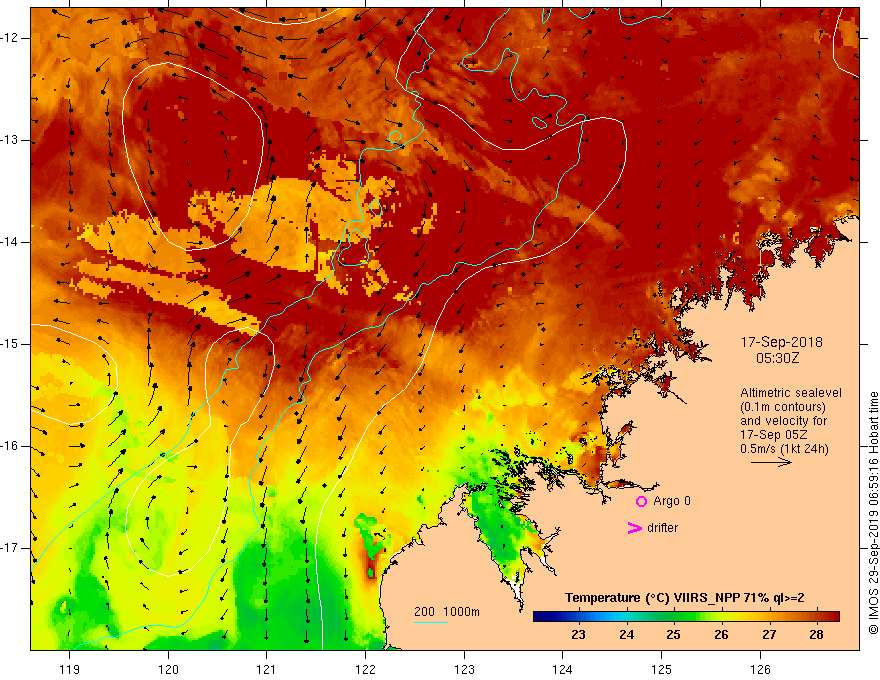Image resolution: width=880 pixels, height=680 pixels.
Task: Click the 'drifter' legend label
Action: [662, 528]
